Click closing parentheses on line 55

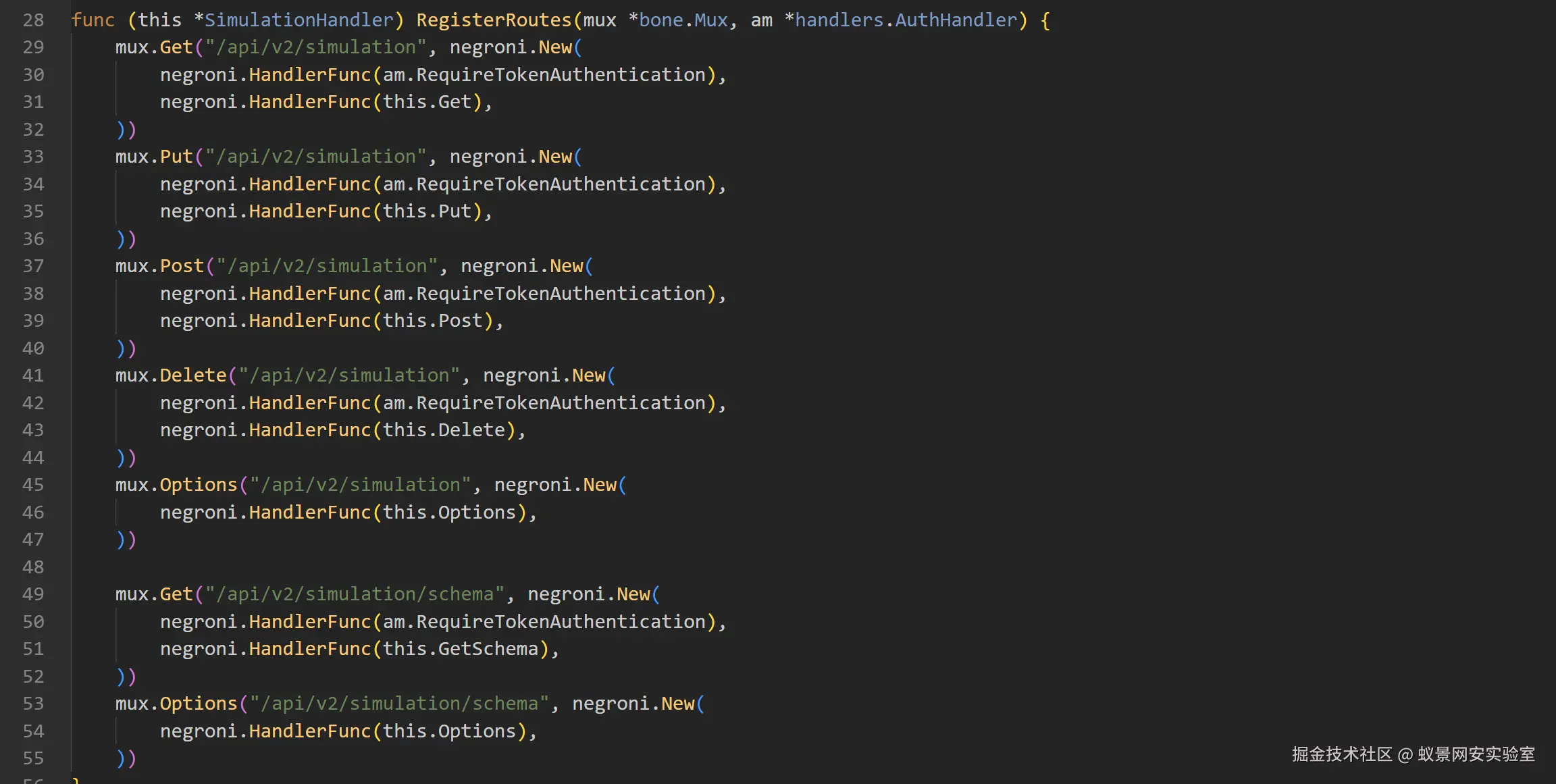[x=126, y=758]
